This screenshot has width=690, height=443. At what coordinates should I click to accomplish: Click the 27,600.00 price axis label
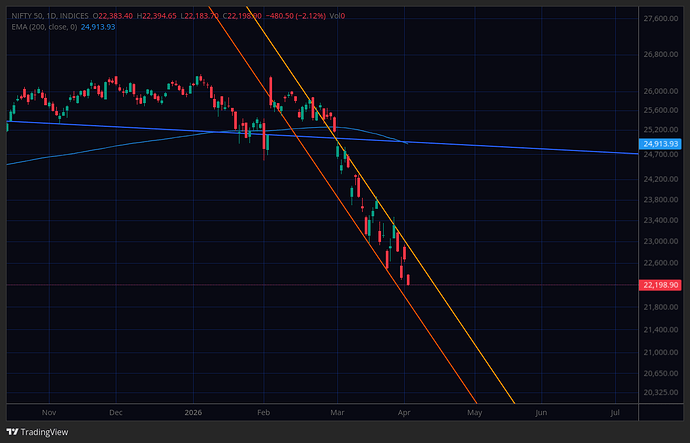[x=661, y=18]
